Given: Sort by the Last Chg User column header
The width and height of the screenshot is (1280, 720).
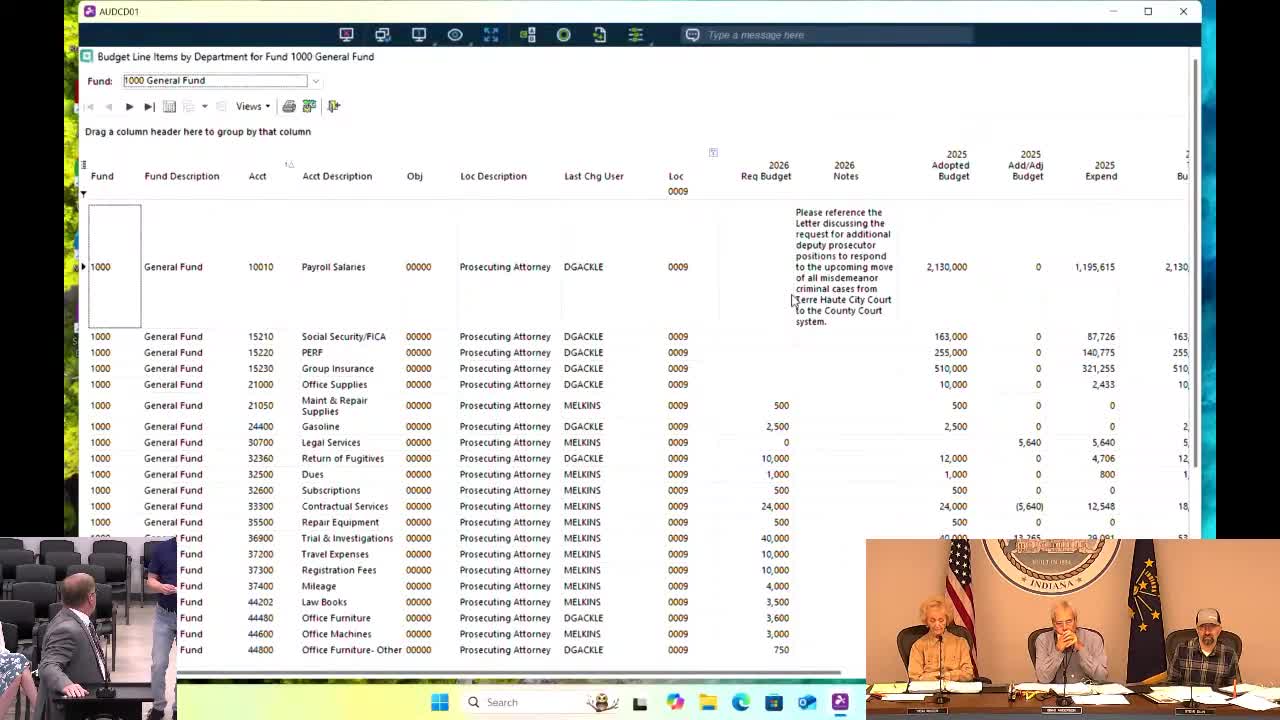Looking at the screenshot, I should [x=594, y=176].
